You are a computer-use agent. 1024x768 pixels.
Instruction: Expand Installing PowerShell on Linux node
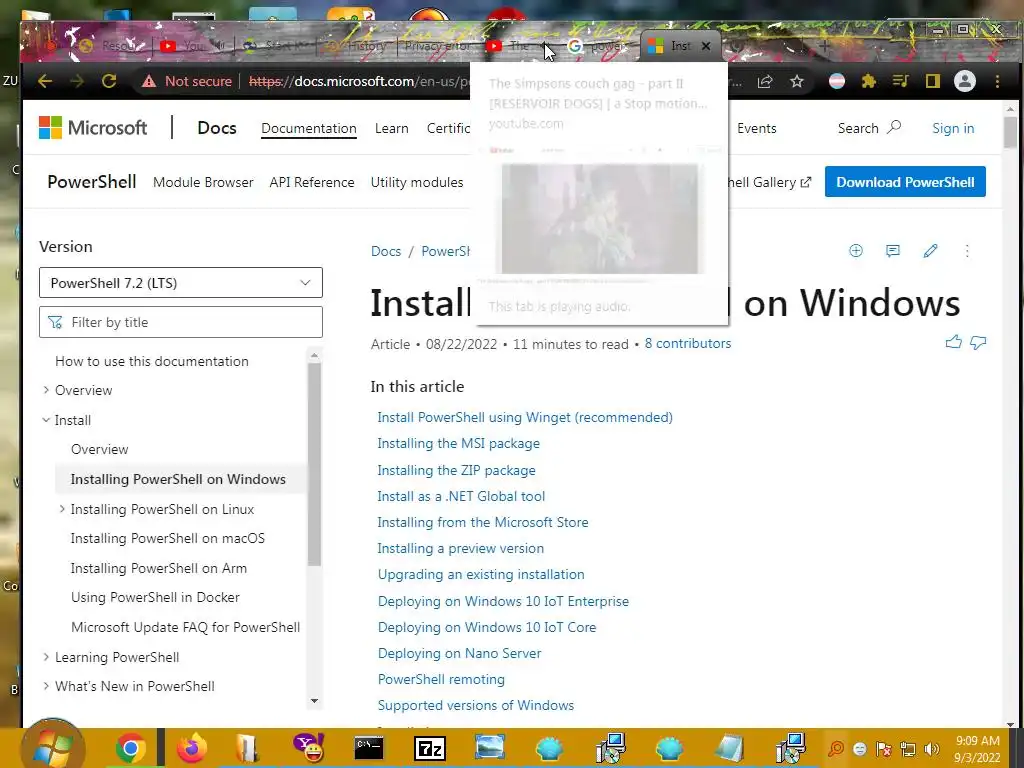click(x=62, y=509)
